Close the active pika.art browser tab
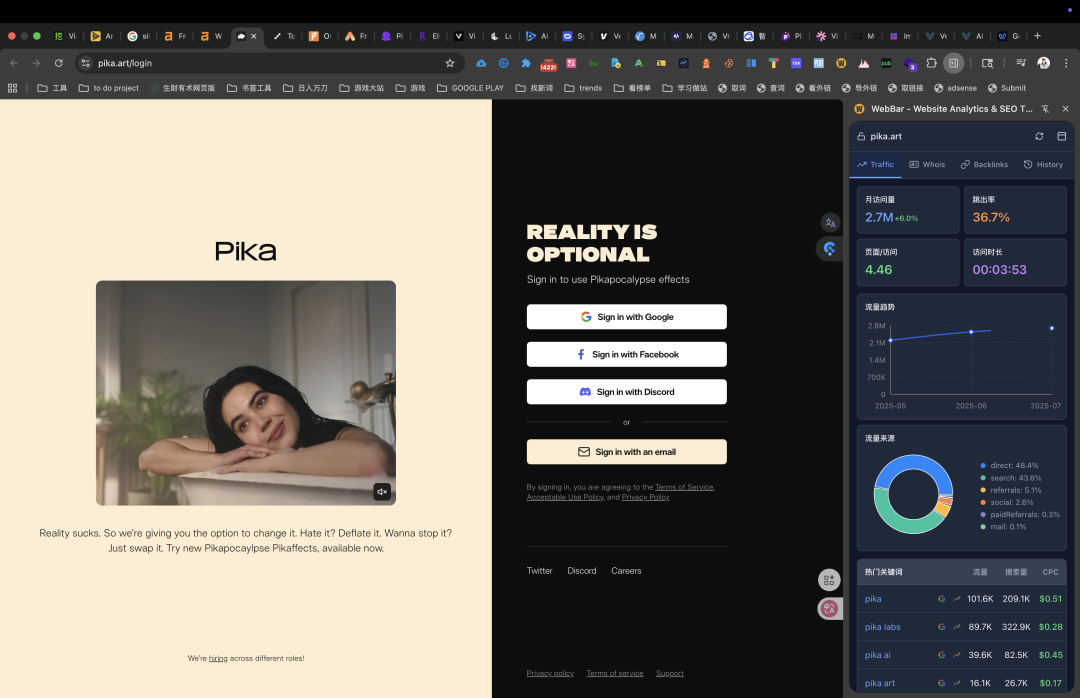The image size is (1080, 698). tap(253, 36)
